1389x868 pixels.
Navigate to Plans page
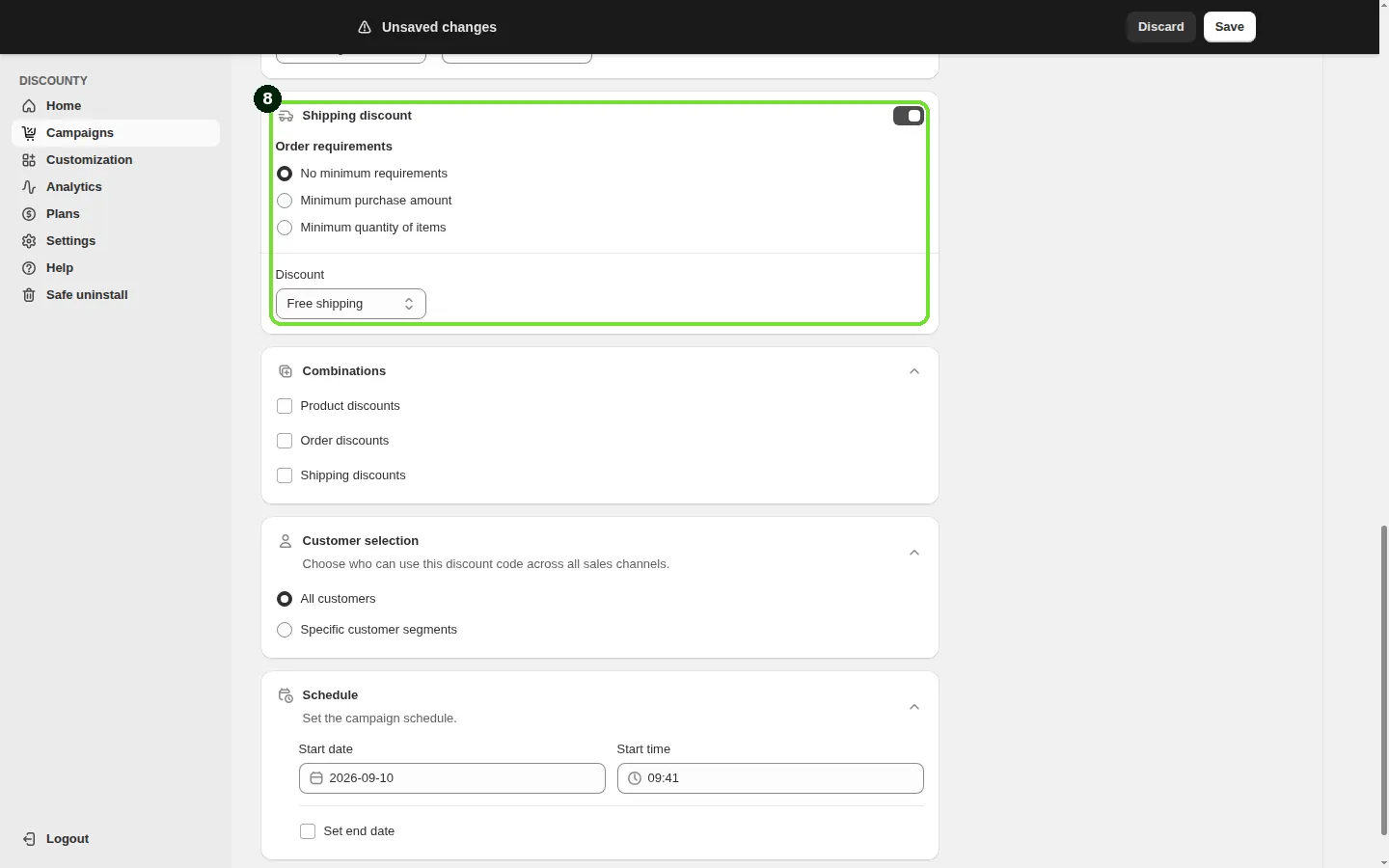[x=116, y=214]
